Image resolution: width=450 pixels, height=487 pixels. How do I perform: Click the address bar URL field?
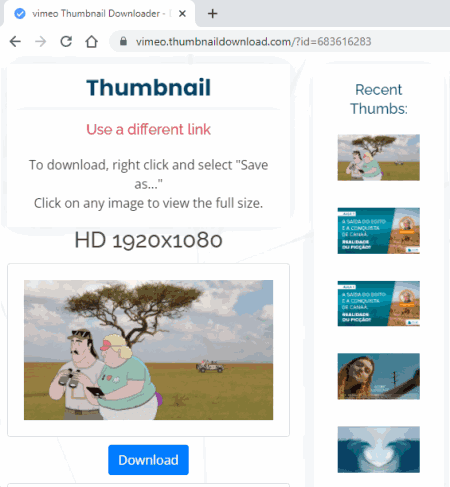[253, 42]
